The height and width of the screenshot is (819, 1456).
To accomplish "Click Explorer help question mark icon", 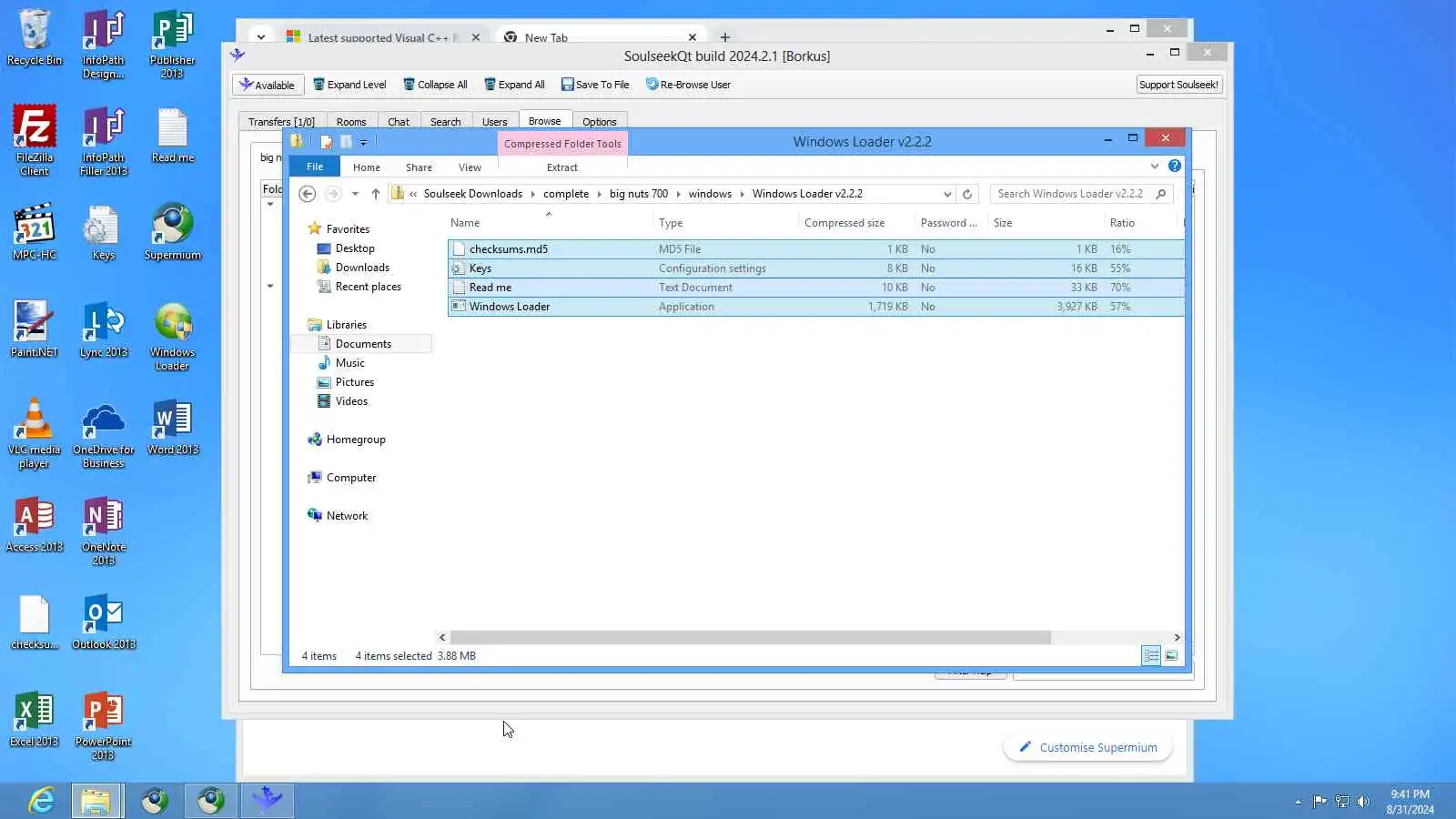I will 1175,166.
